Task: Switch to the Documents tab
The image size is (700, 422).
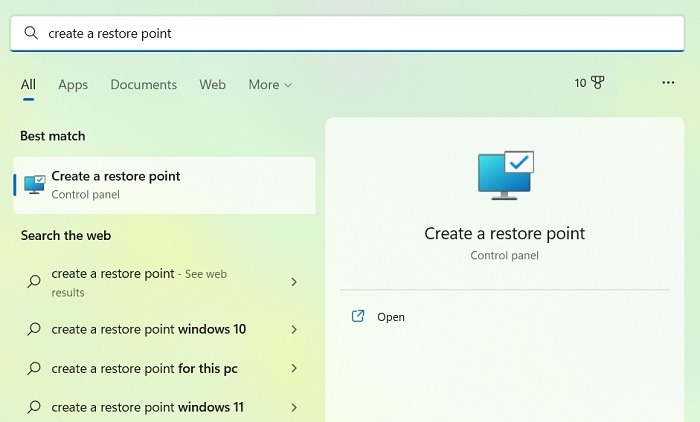Action: point(143,84)
